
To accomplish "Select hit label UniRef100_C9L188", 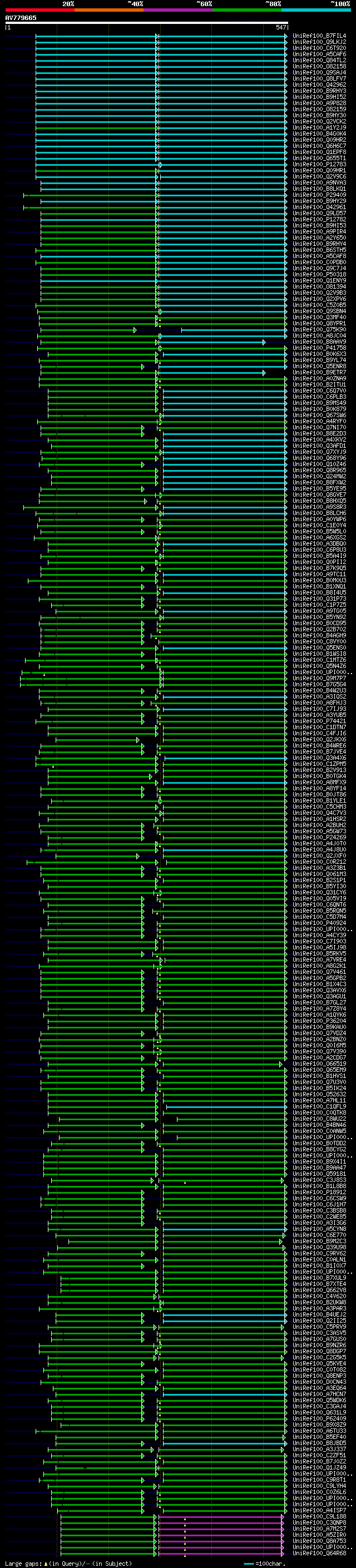I will pyautogui.click(x=319, y=1517).
